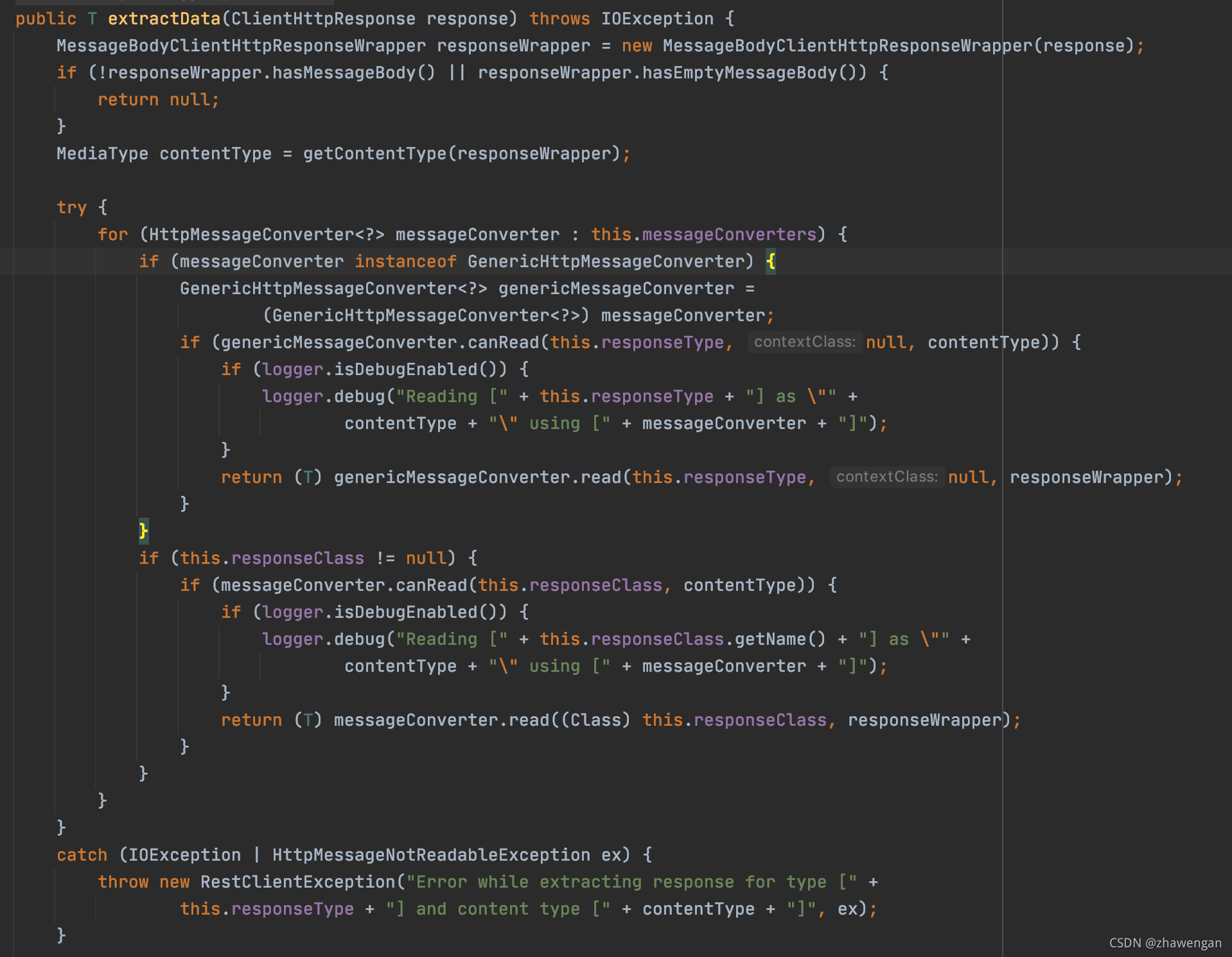Click genericMessageConverter.read method call
The height and width of the screenshot is (957, 1232).
tap(477, 477)
